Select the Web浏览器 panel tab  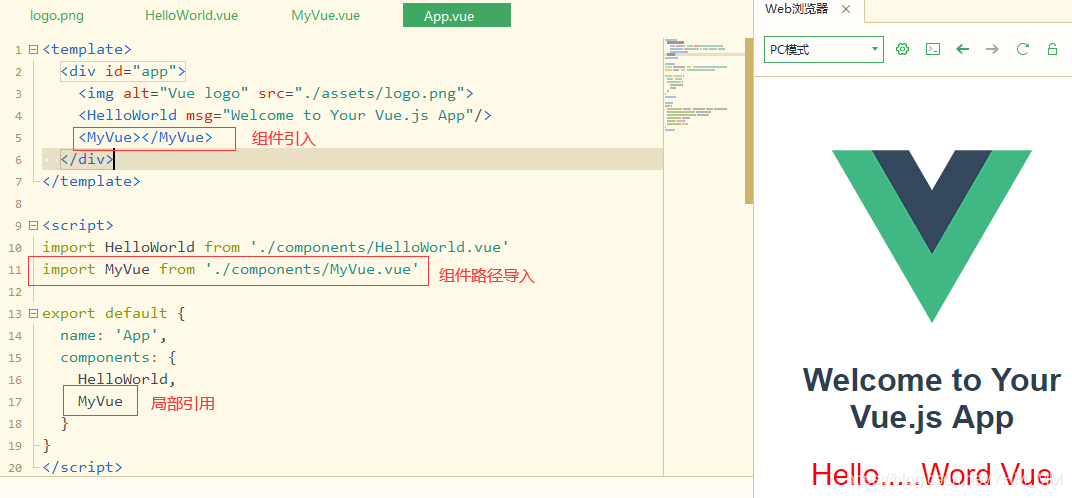796,10
